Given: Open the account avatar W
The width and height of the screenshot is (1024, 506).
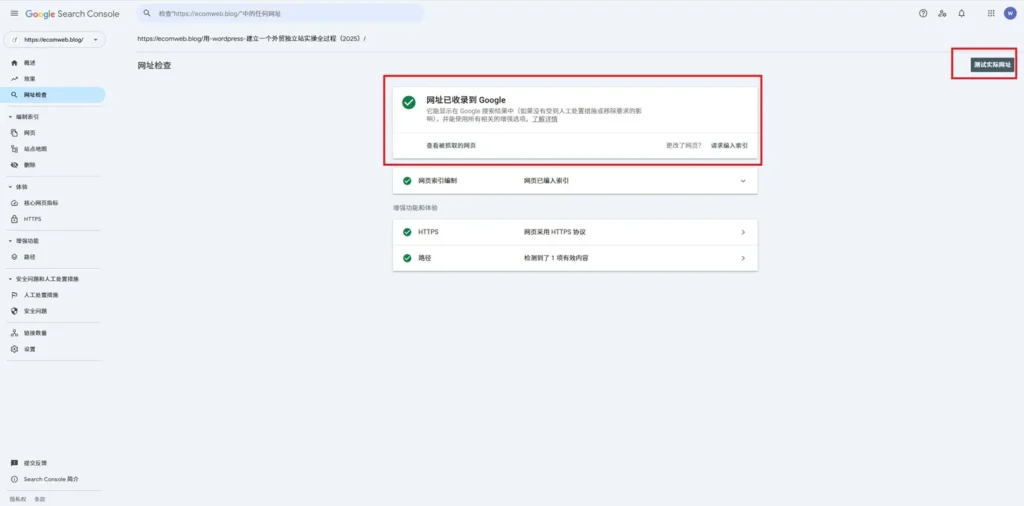Looking at the screenshot, I should pos(1010,13).
